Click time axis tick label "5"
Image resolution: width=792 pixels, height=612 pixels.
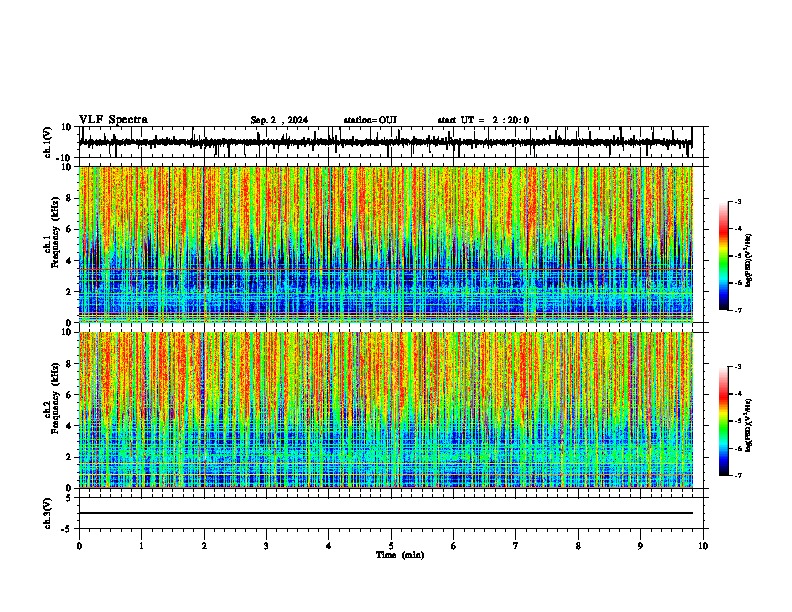[x=391, y=546]
